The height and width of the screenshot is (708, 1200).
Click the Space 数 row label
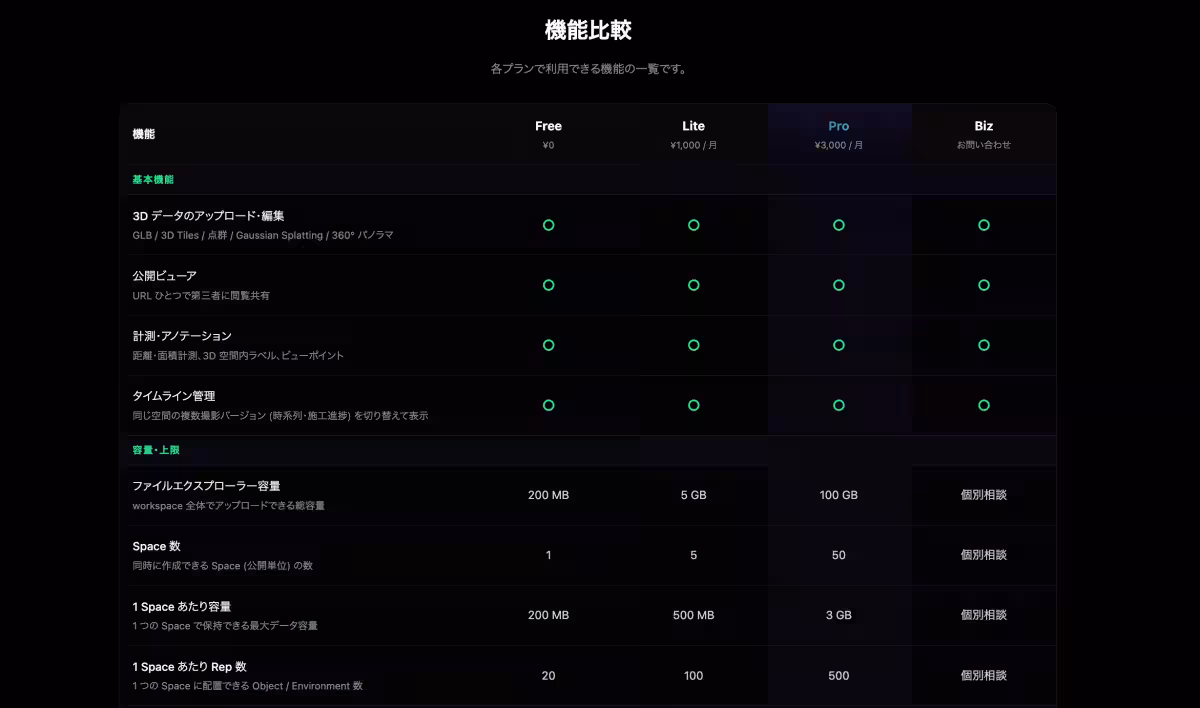pyautogui.click(x=156, y=546)
